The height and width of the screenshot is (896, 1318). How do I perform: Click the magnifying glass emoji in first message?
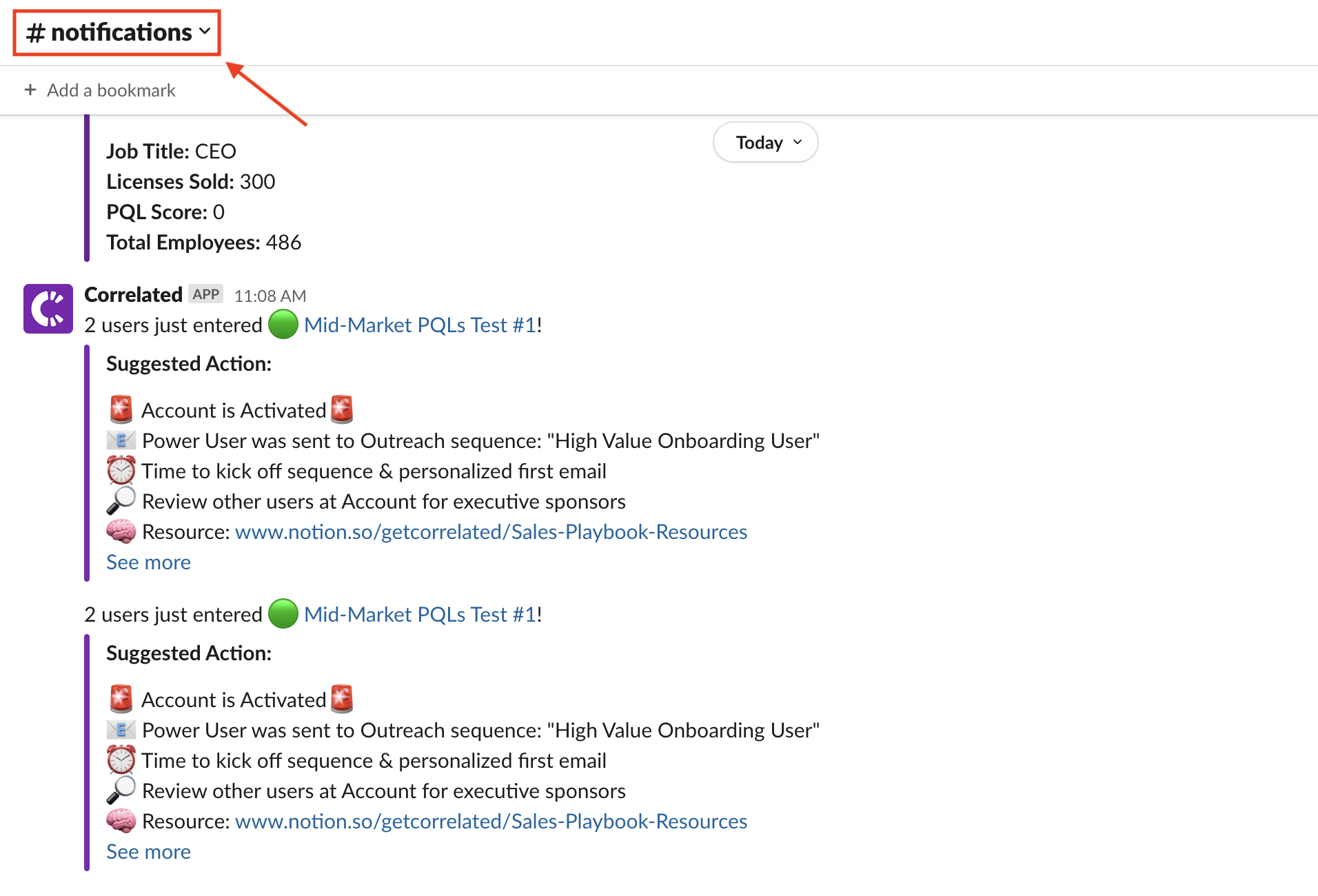[x=121, y=500]
